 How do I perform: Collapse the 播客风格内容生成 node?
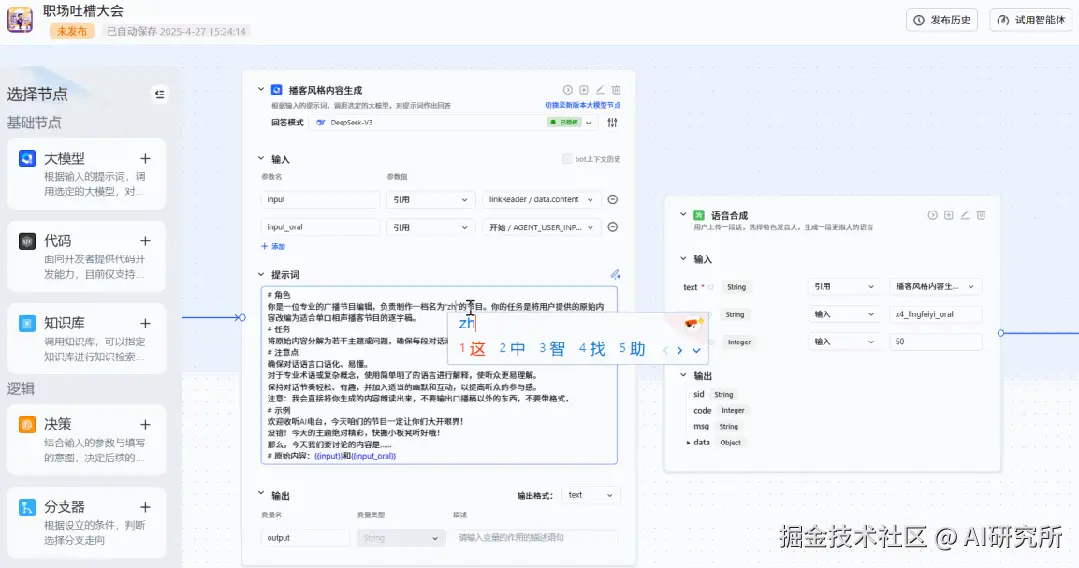(261, 90)
